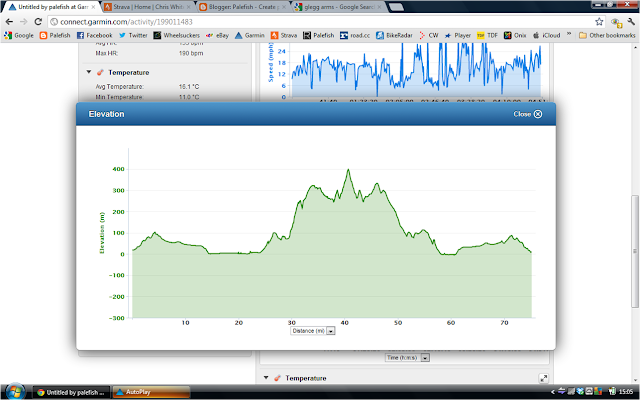The height and width of the screenshot is (400, 640).
Task: Switch to the Strava Home tab
Action: click(148, 7)
